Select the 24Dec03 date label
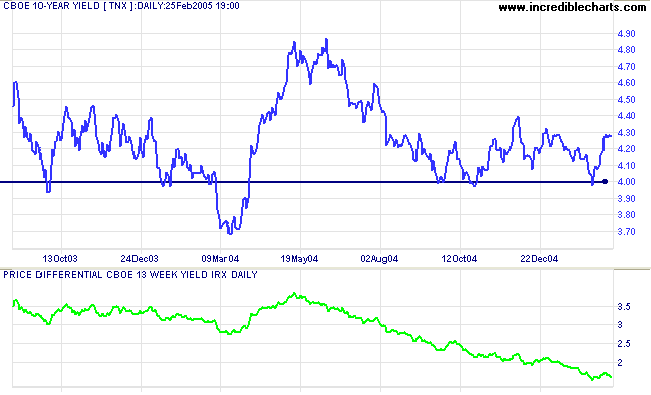 pyautogui.click(x=140, y=259)
